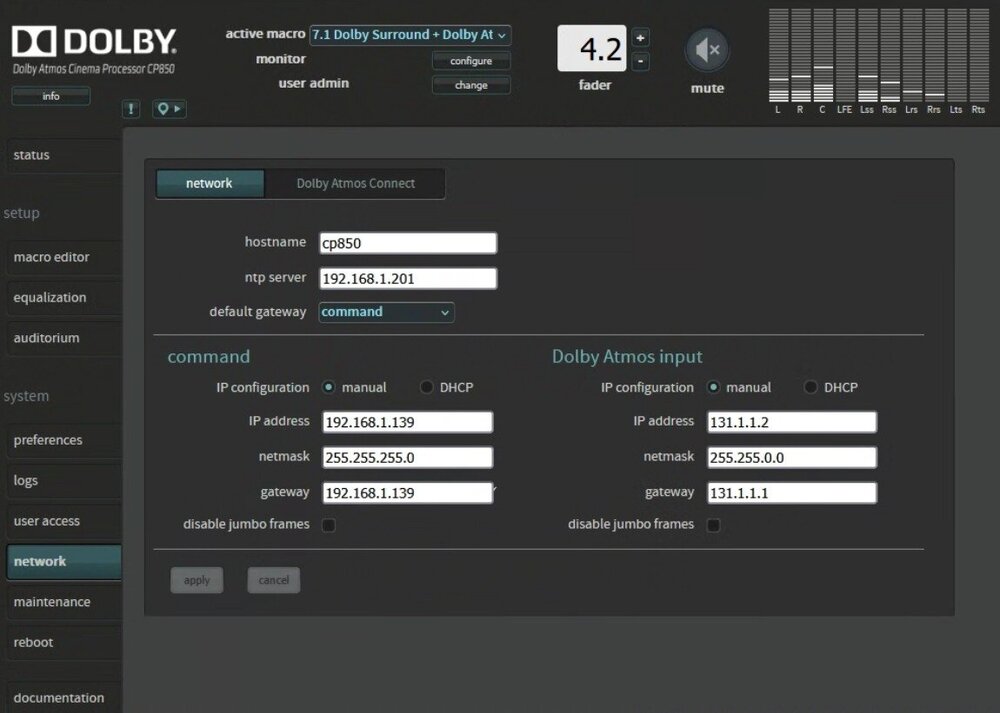Open the active macro dropdown
The height and width of the screenshot is (713, 1000).
(410, 35)
